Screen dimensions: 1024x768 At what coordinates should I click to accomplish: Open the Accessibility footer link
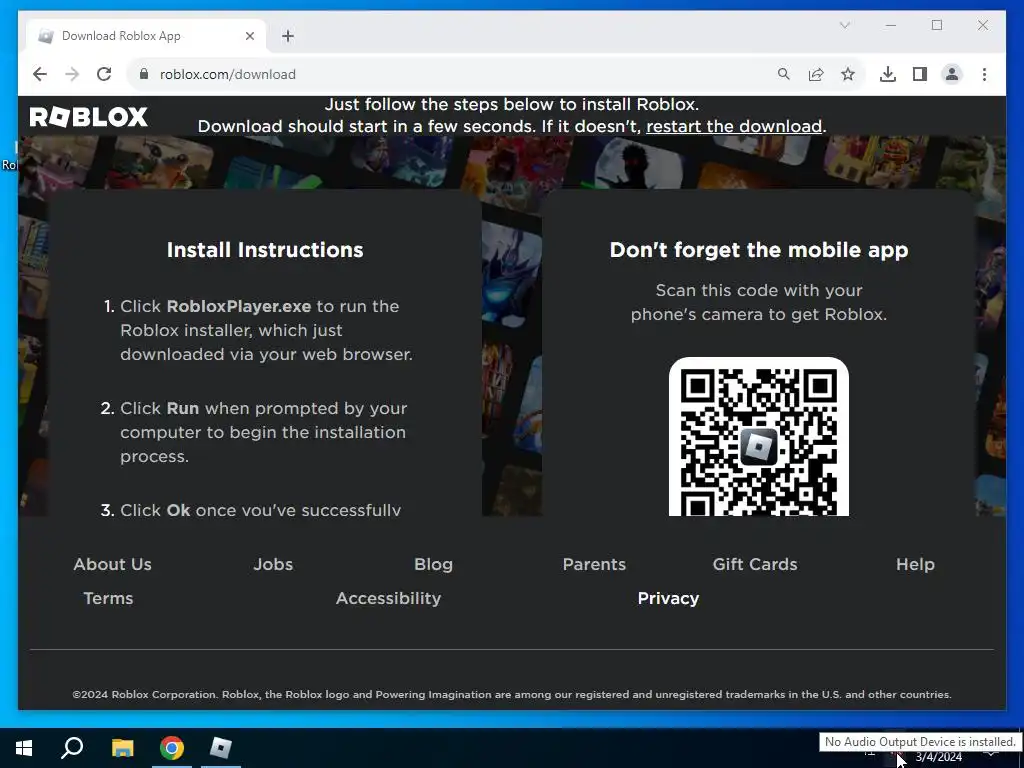click(389, 598)
